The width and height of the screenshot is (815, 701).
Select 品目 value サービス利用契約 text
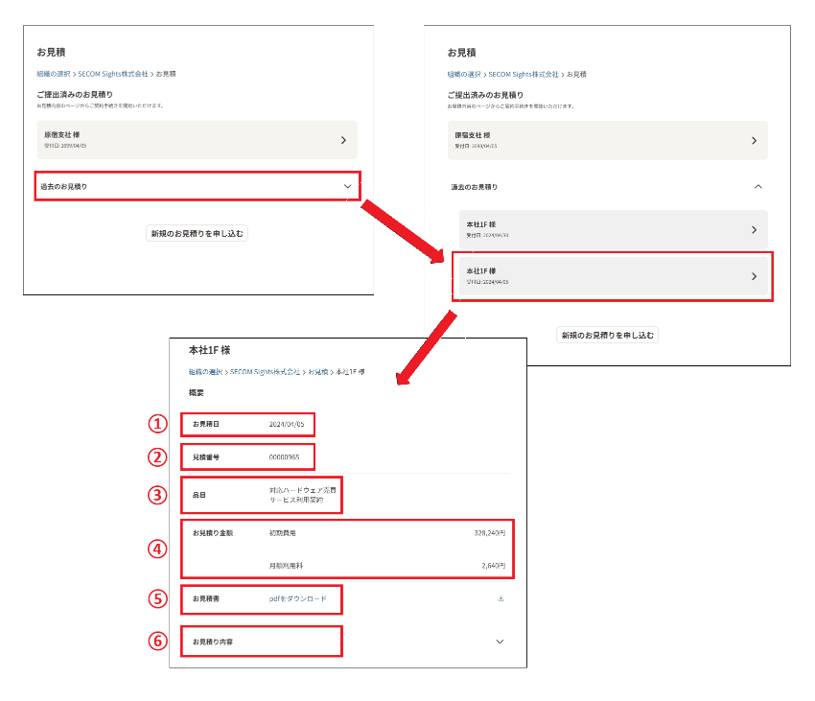[296, 500]
